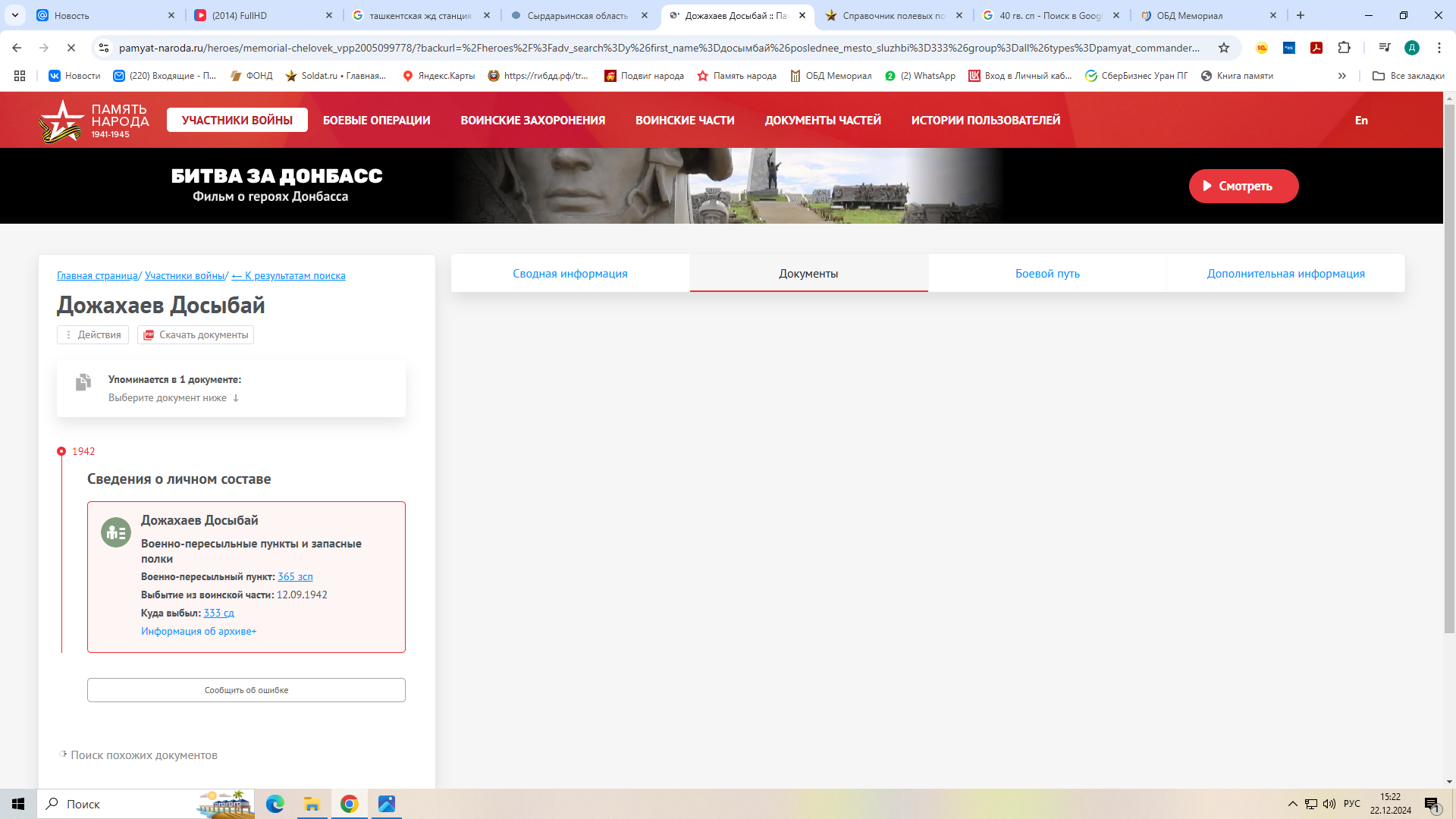Switch to the Боевой путь tab
The width and height of the screenshot is (1456, 819).
tap(1046, 274)
